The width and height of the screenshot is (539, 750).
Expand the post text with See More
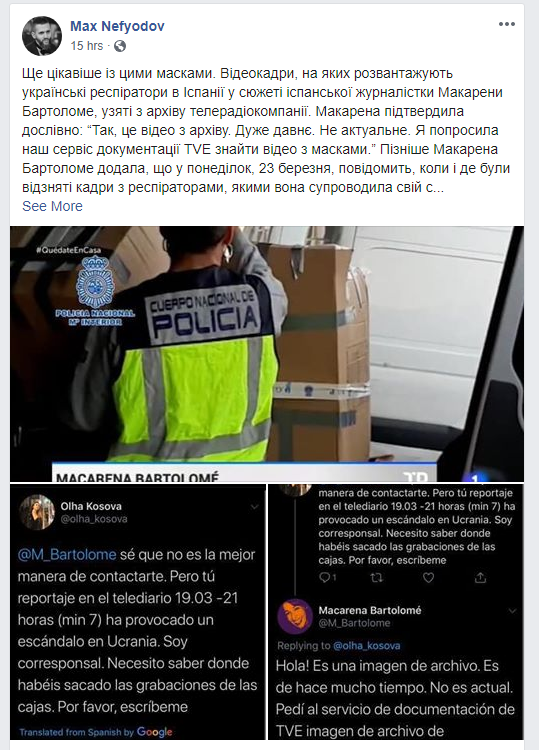tap(52, 206)
